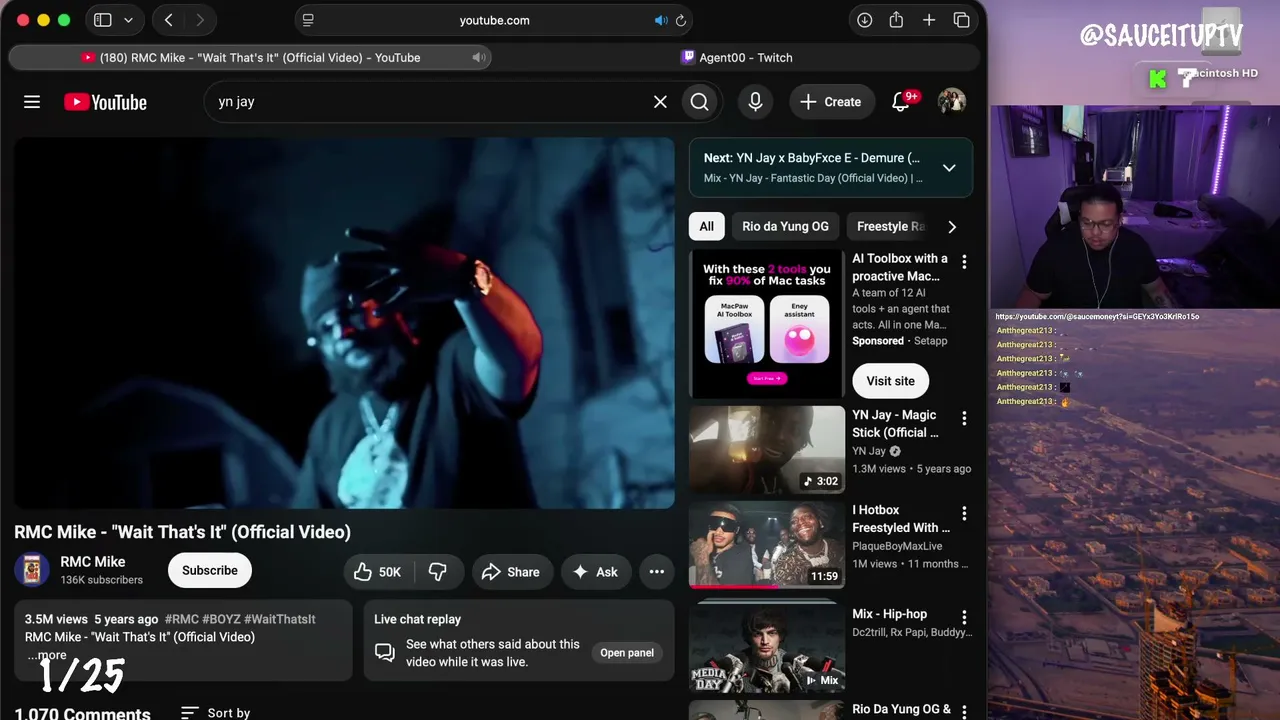Share this video
The image size is (1280, 720).
[512, 572]
